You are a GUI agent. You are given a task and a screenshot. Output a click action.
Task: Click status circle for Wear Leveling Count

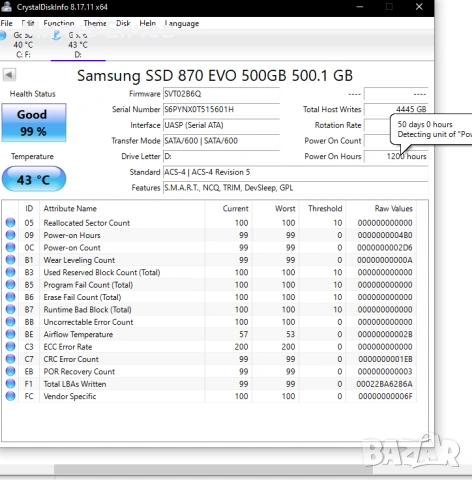tap(11, 260)
